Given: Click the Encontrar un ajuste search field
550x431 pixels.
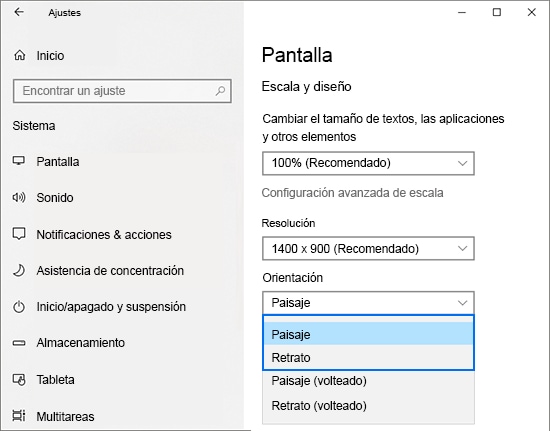Looking at the screenshot, I should coord(122,91).
